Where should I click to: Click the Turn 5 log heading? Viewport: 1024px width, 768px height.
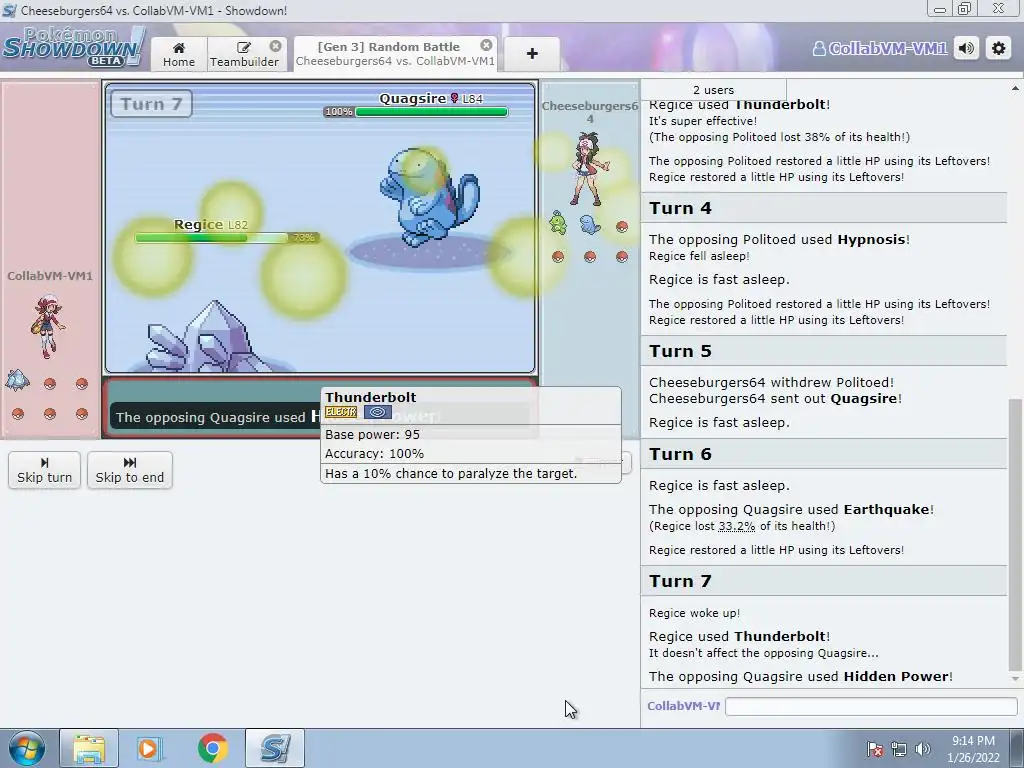824,351
